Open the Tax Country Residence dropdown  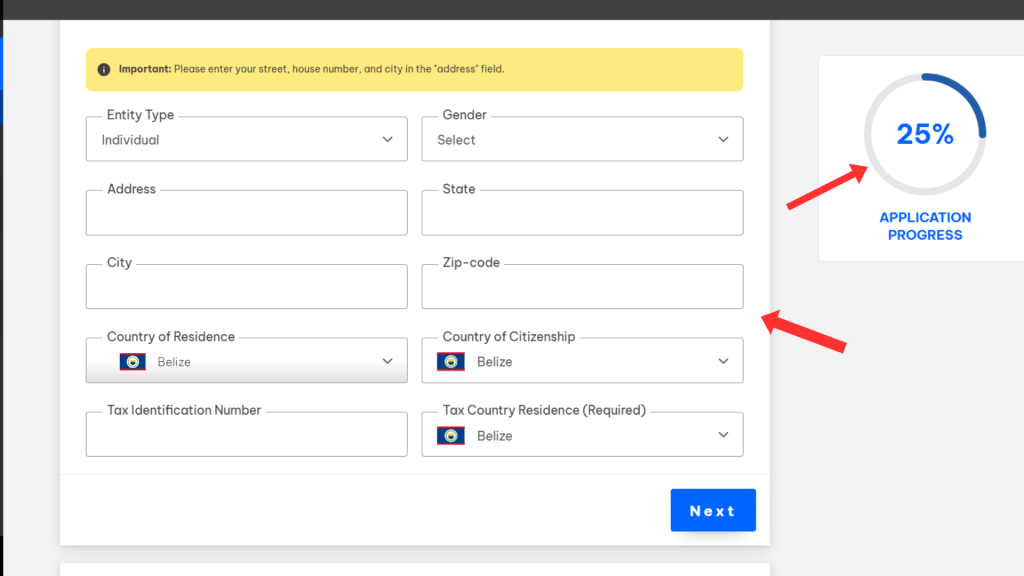[x=582, y=436]
